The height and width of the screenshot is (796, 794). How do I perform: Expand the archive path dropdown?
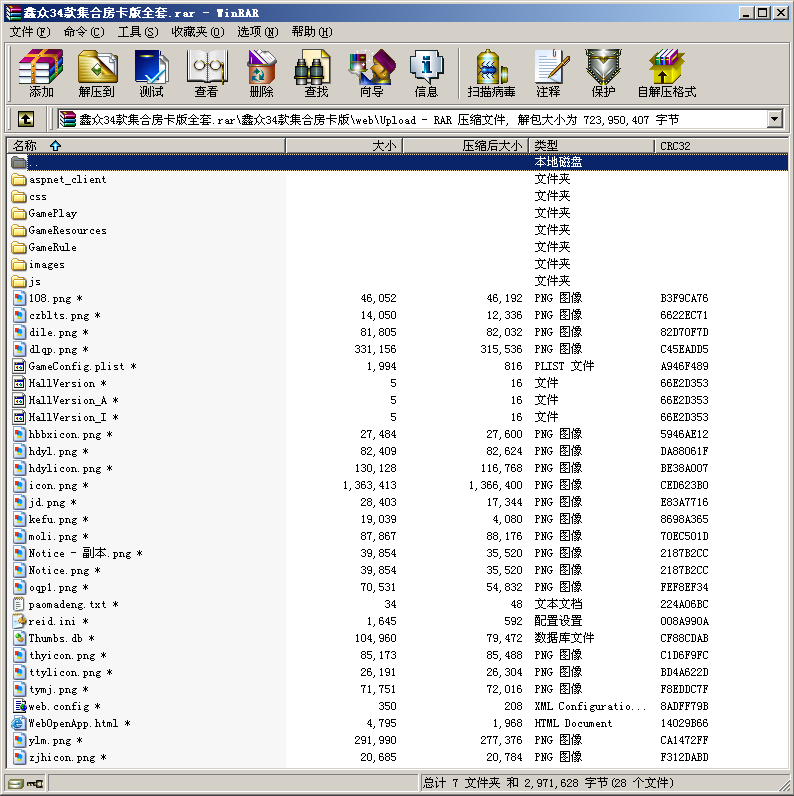(x=774, y=119)
